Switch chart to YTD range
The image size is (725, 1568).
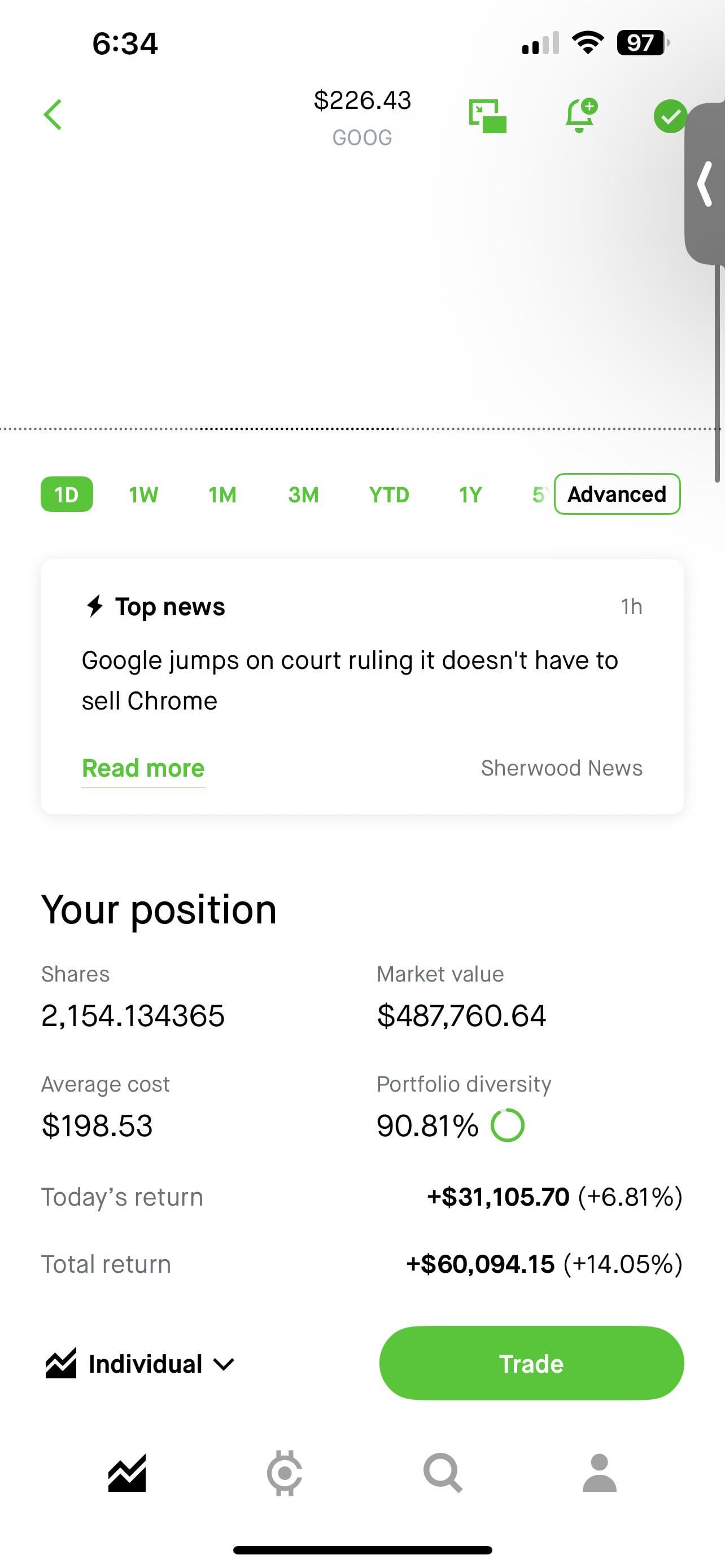click(x=389, y=495)
